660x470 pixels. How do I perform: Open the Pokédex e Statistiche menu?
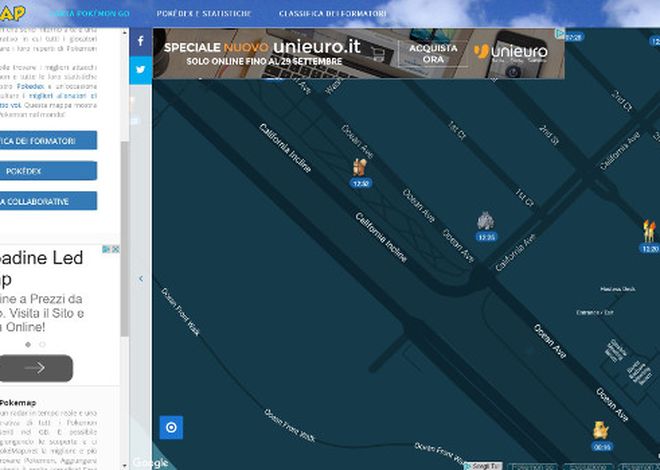pyautogui.click(x=204, y=13)
